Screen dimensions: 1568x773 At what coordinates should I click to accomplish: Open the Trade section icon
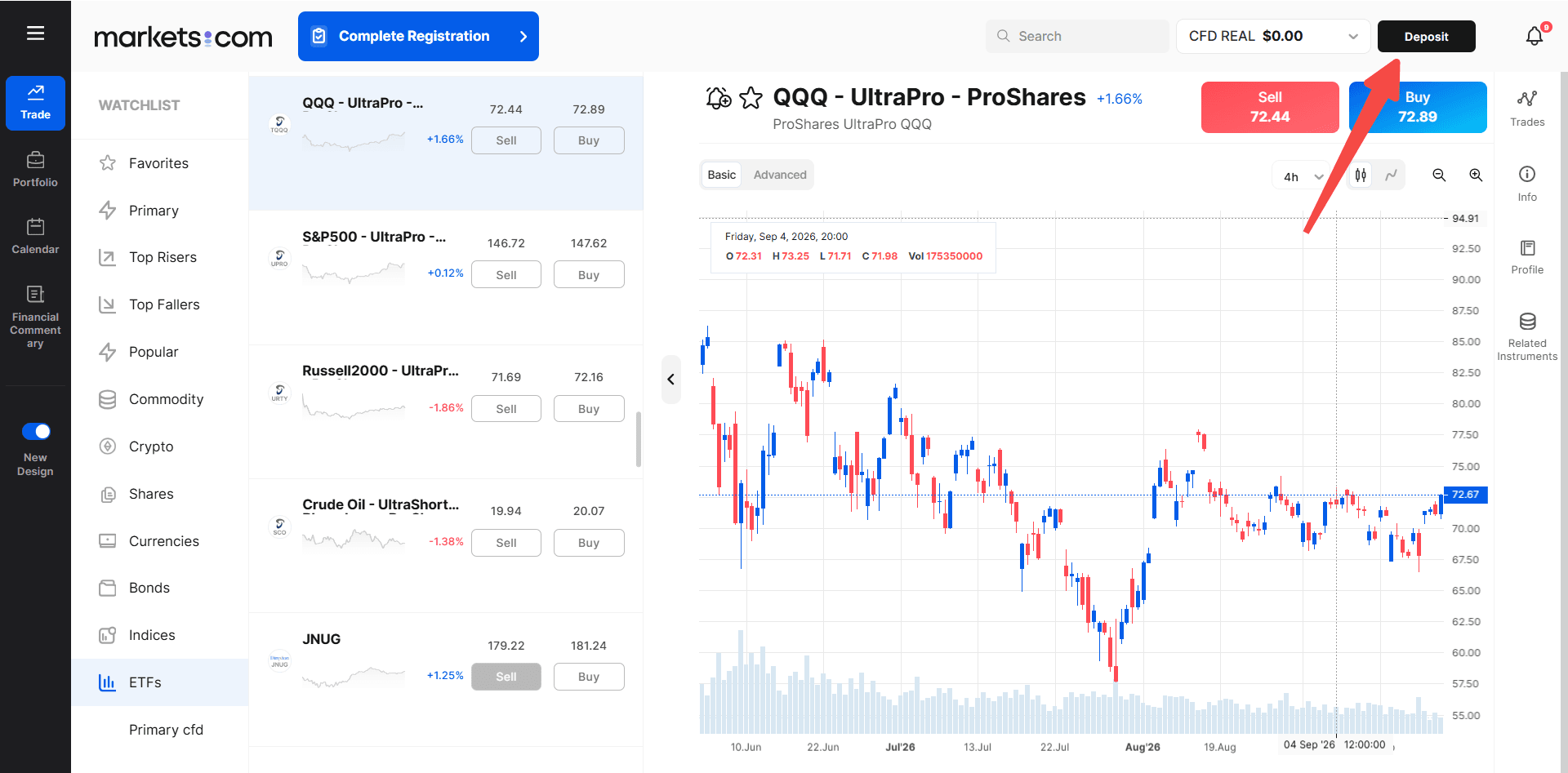point(35,103)
